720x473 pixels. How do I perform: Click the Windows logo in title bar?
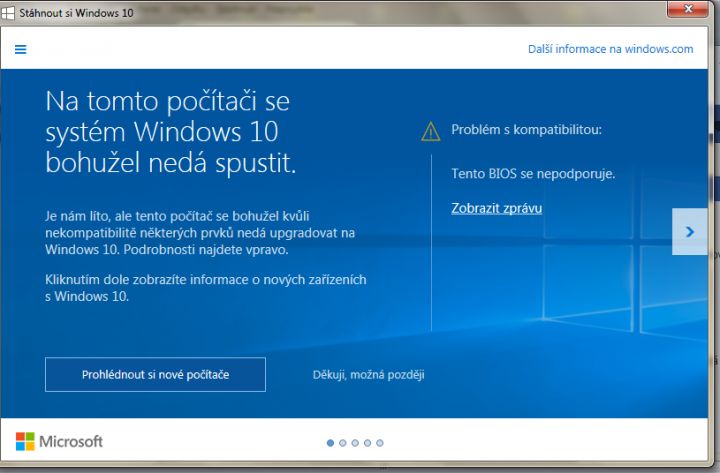[7, 13]
